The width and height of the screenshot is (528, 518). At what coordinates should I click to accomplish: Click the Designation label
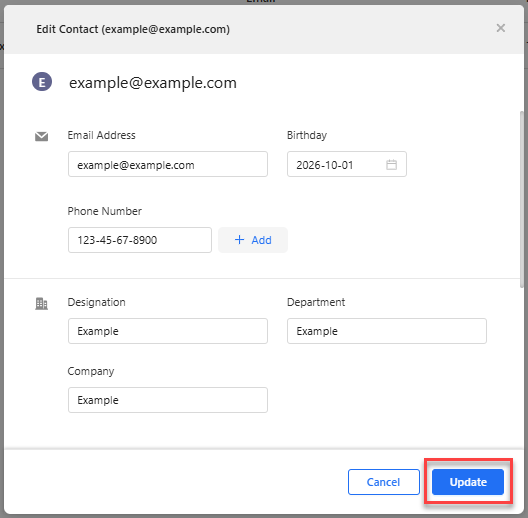(x=97, y=302)
